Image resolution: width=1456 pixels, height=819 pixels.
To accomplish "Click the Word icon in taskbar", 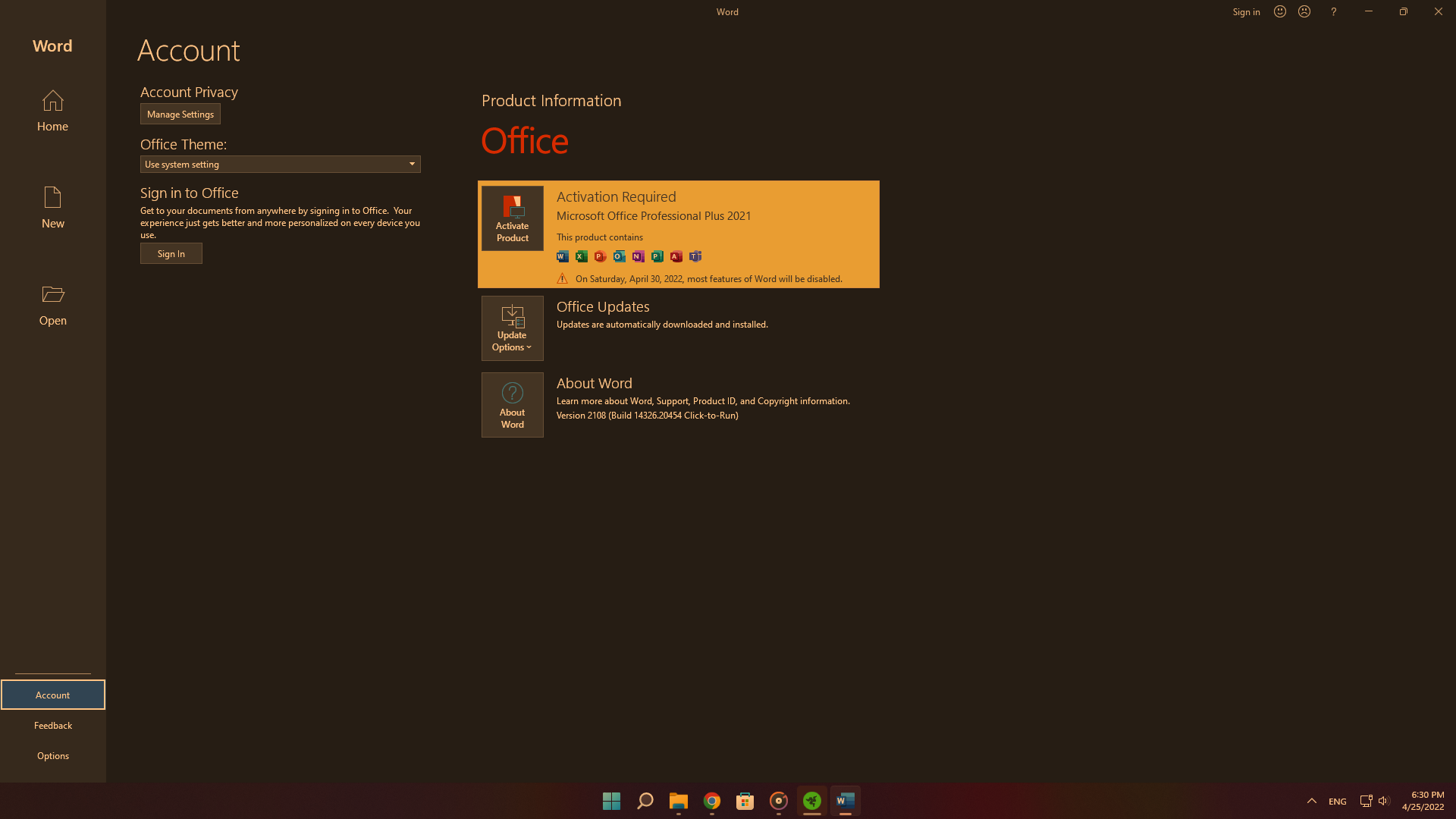I will pyautogui.click(x=846, y=801).
